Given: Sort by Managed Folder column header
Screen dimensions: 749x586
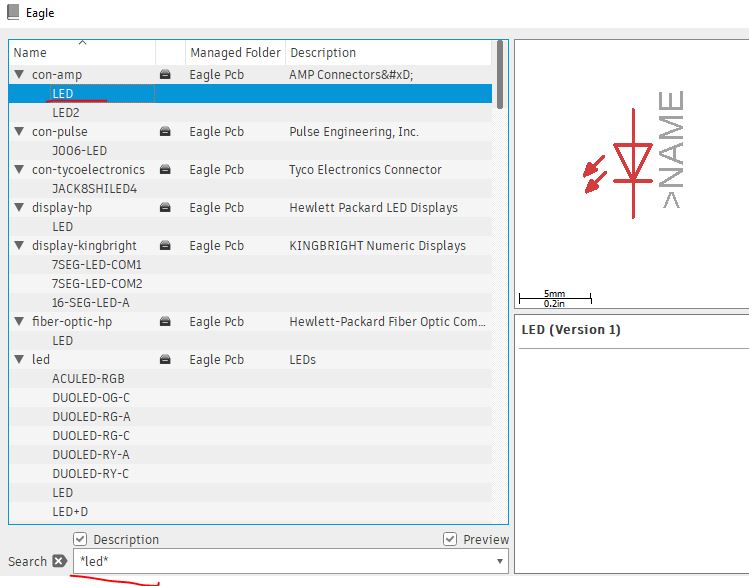Looking at the screenshot, I should (x=235, y=53).
